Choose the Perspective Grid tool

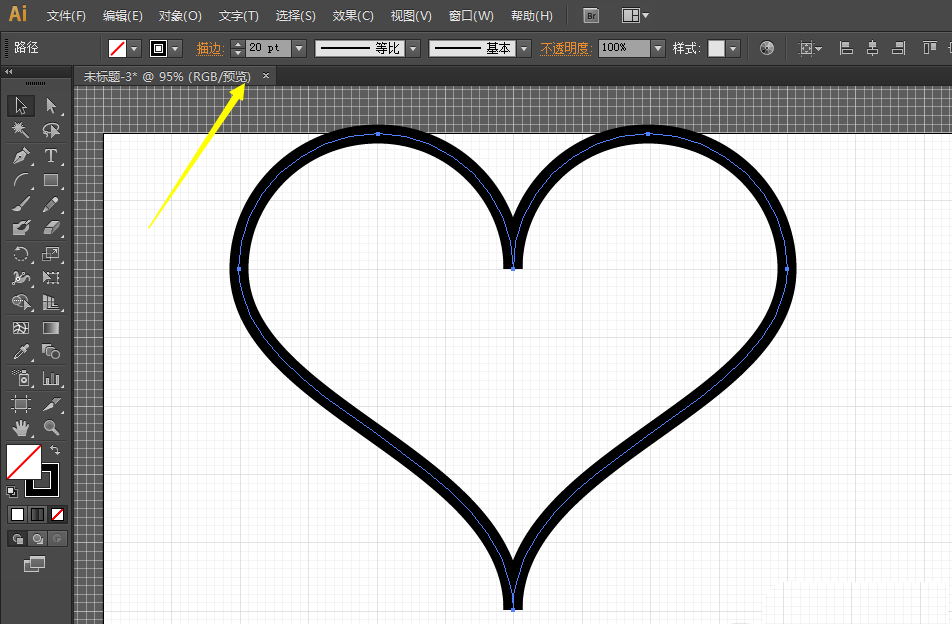51,302
